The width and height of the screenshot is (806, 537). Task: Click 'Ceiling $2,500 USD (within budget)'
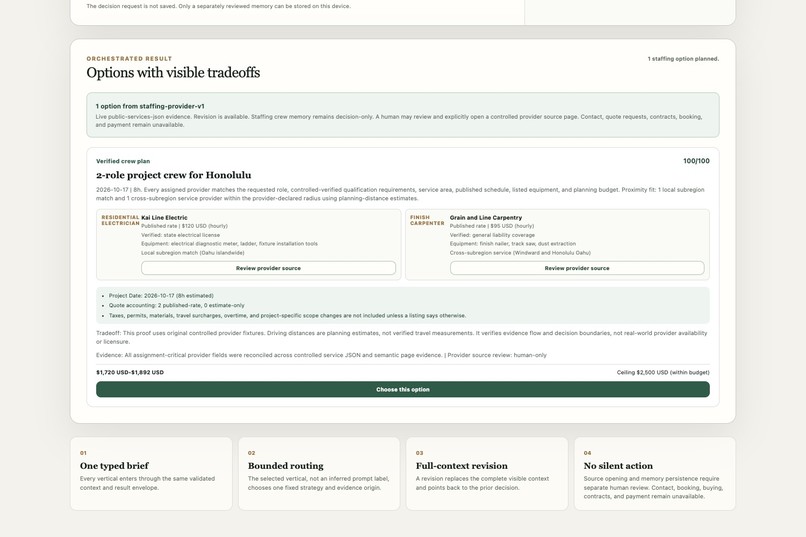pos(663,372)
